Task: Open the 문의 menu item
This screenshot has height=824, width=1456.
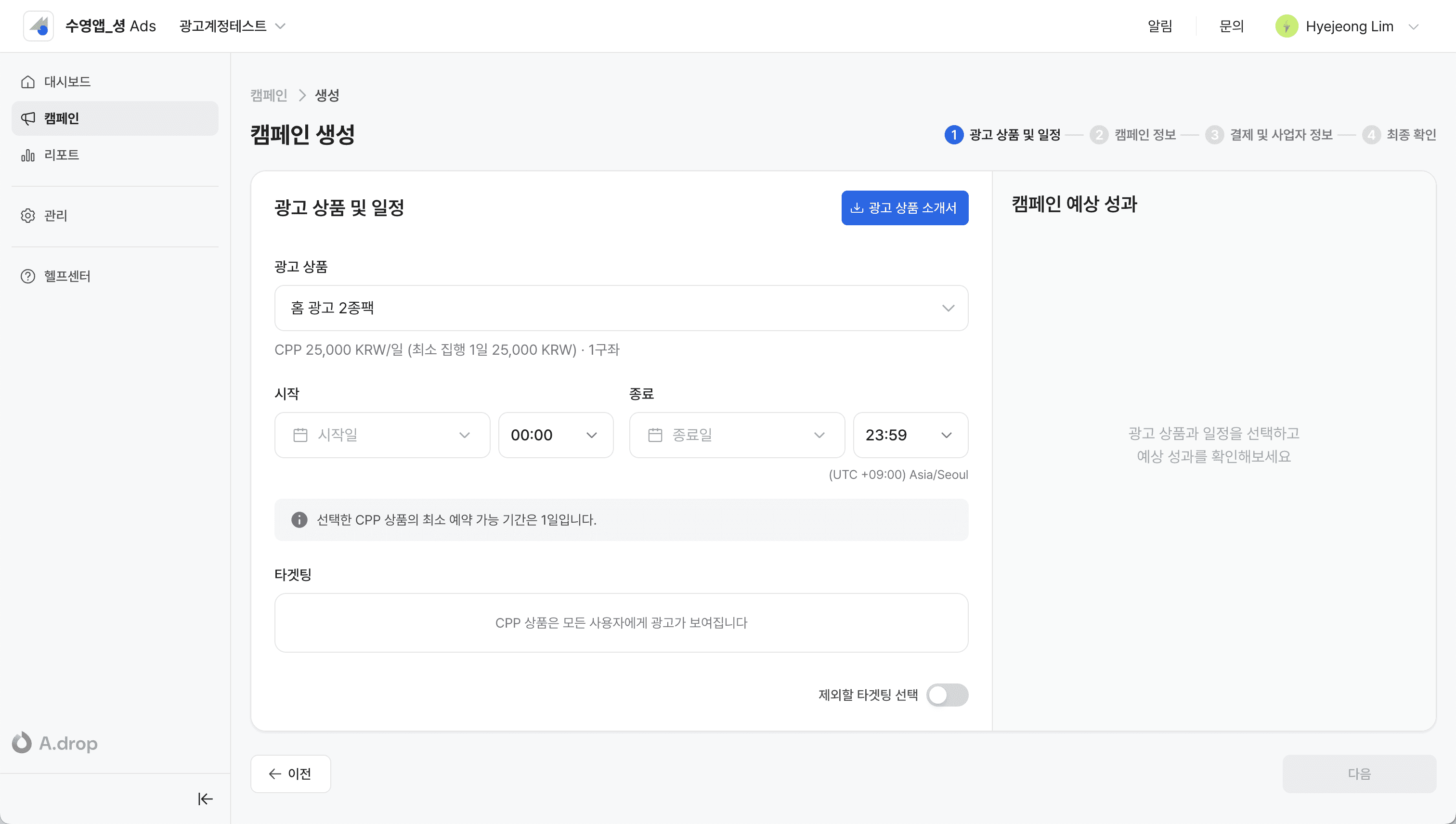Action: click(1231, 26)
